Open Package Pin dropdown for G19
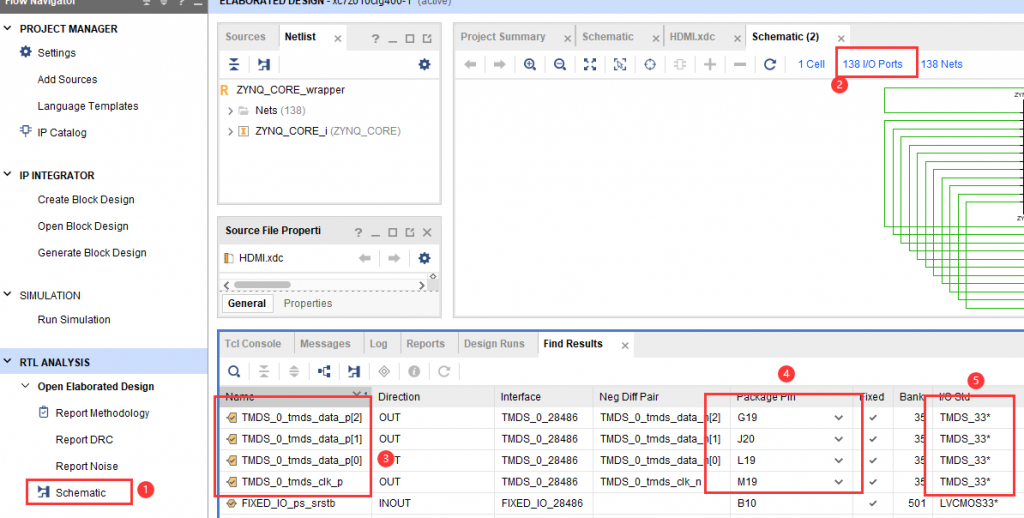The height and width of the screenshot is (518, 1024). [x=839, y=417]
